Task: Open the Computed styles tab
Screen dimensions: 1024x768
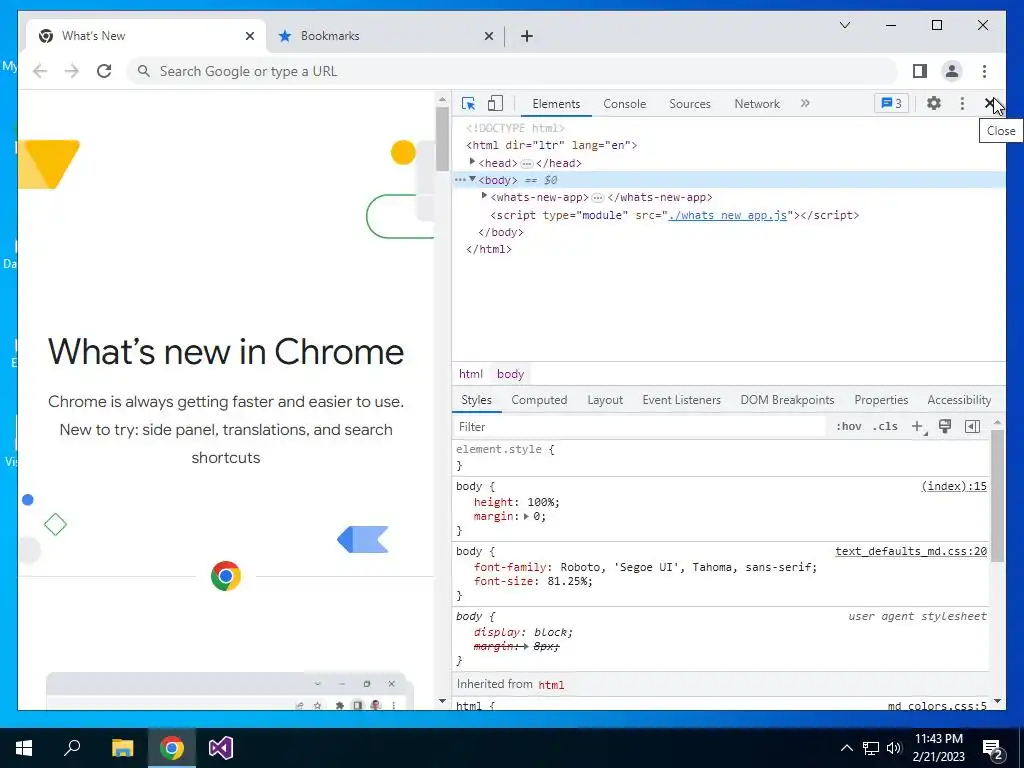Action: tap(539, 400)
